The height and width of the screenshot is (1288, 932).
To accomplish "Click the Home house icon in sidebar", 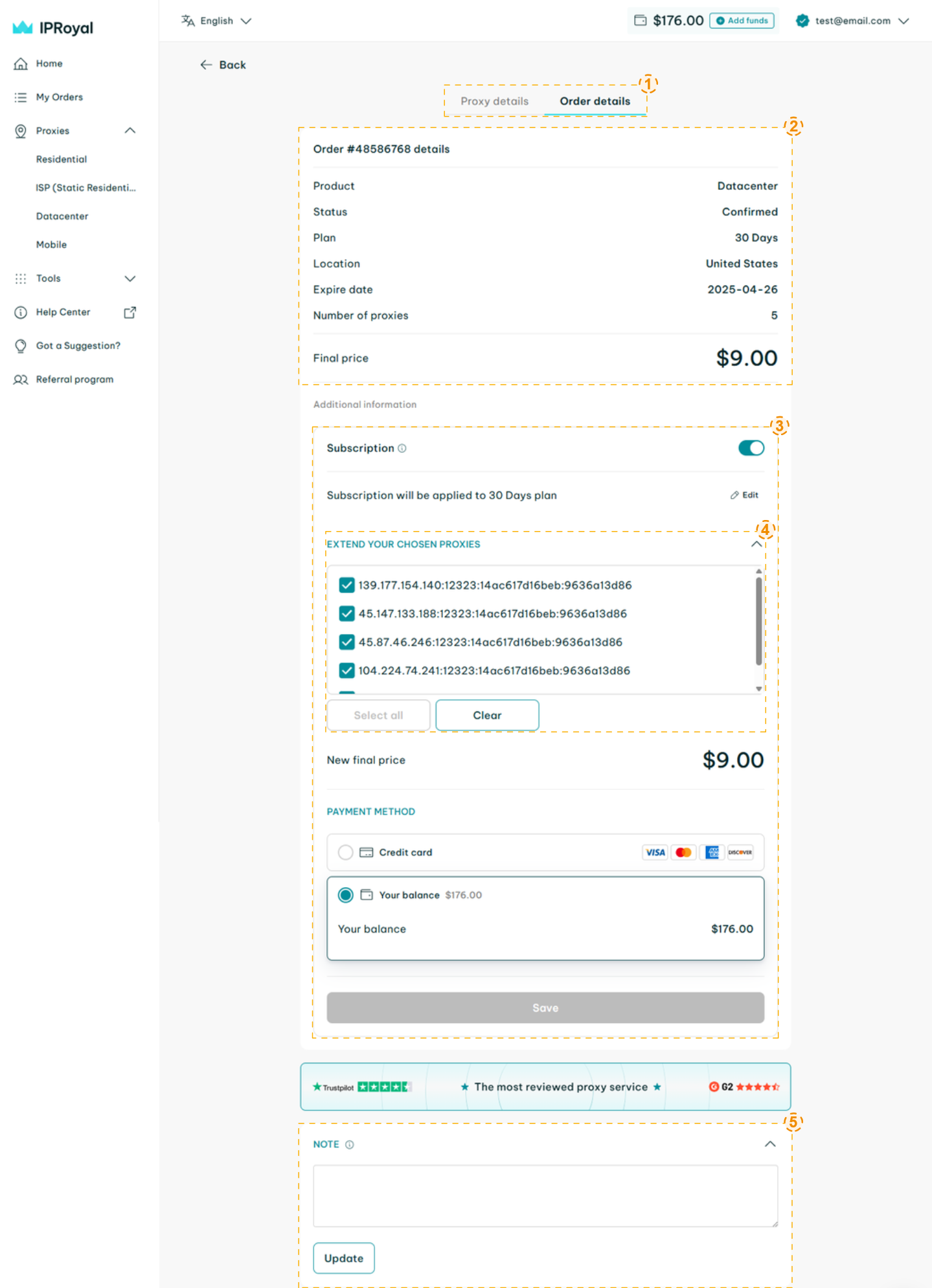I will point(21,63).
